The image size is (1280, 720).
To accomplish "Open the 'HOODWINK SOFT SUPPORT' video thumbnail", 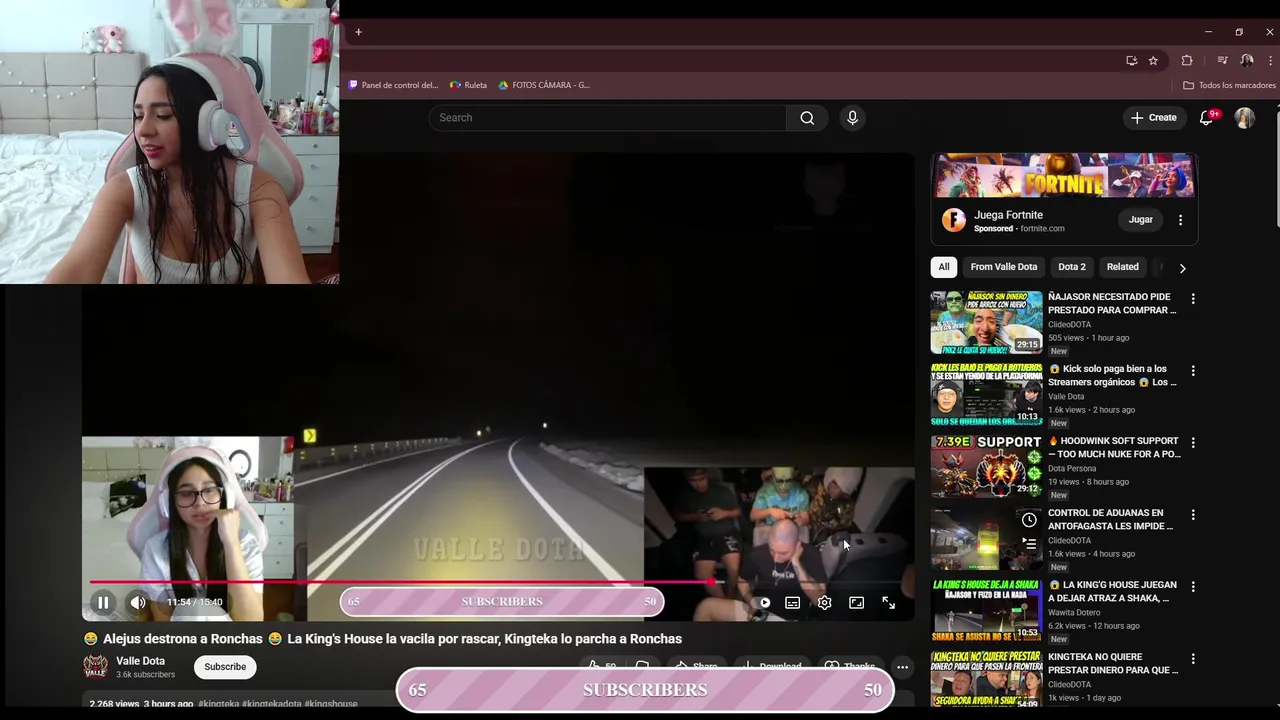I will (x=986, y=467).
